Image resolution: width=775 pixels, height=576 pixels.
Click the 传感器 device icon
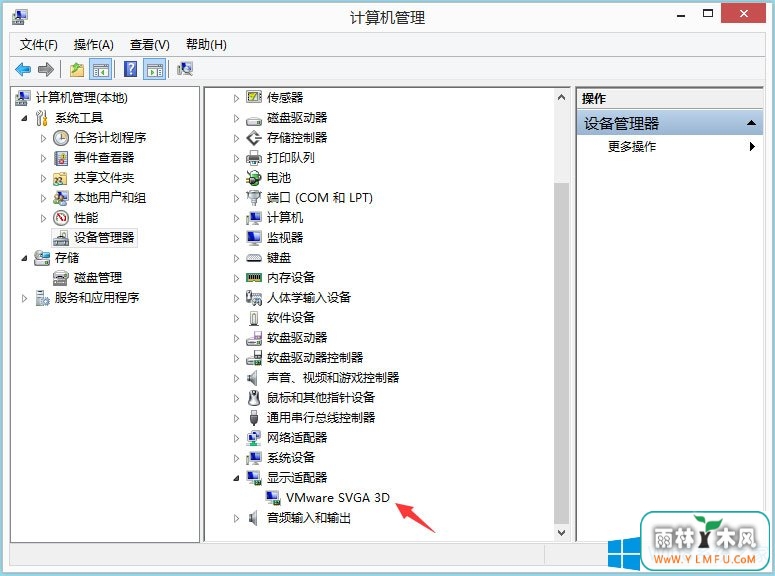[x=254, y=97]
